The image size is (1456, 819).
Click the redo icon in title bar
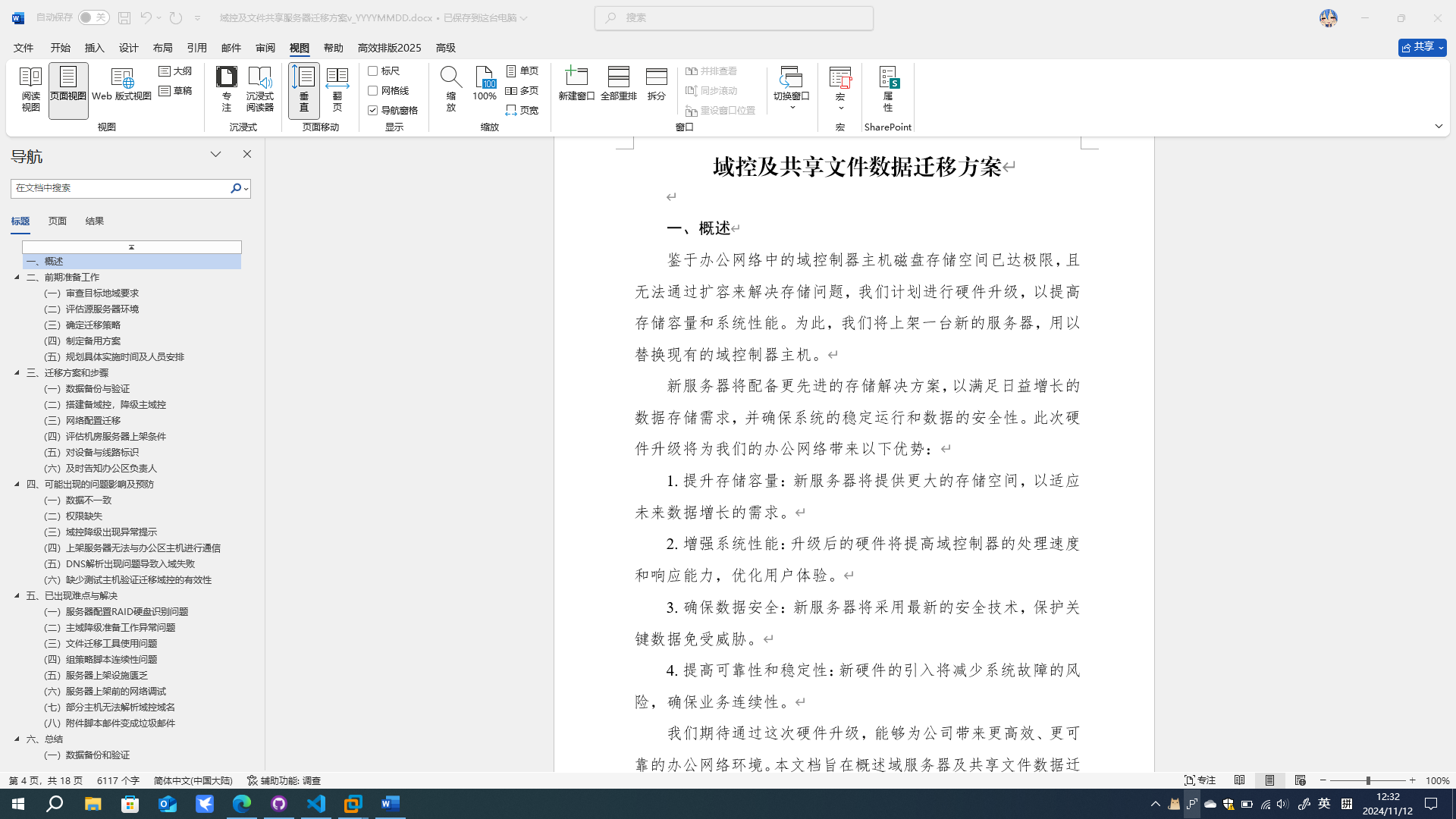point(176,17)
